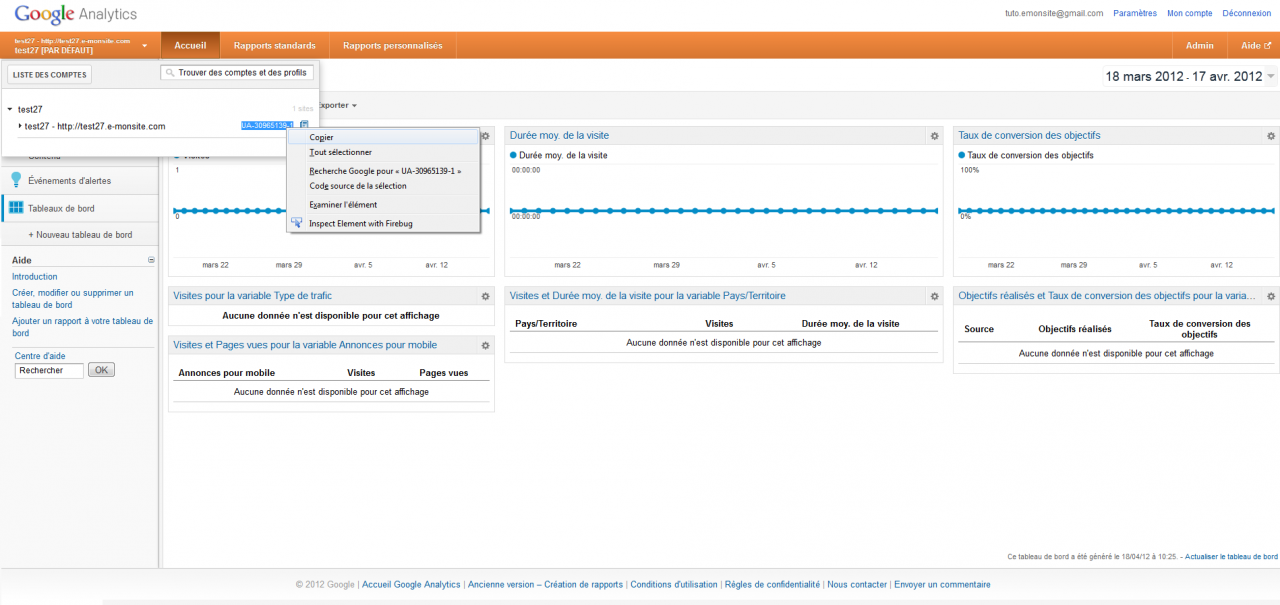Click the OK button in help search
Image resolution: width=1280 pixels, height=605 pixels.
(102, 370)
